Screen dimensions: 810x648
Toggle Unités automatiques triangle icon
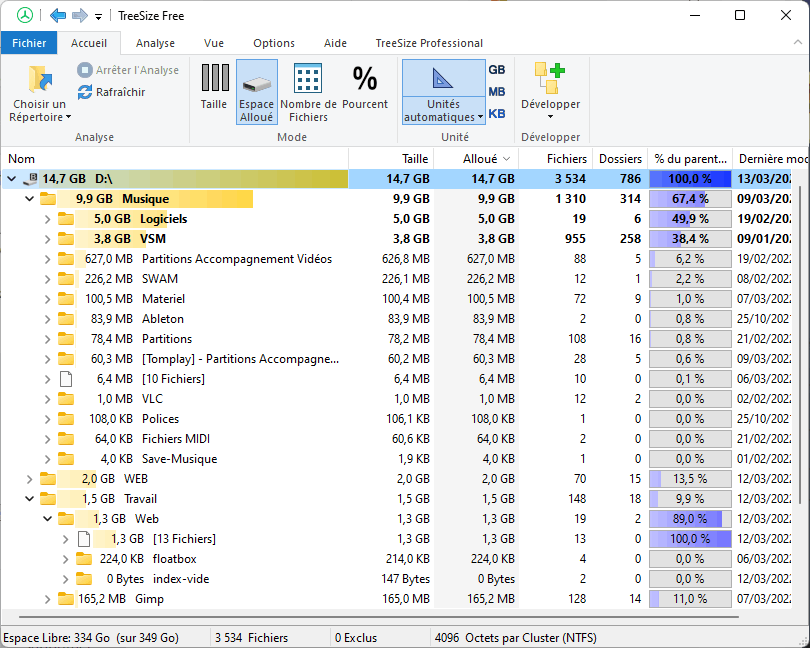click(x=443, y=79)
